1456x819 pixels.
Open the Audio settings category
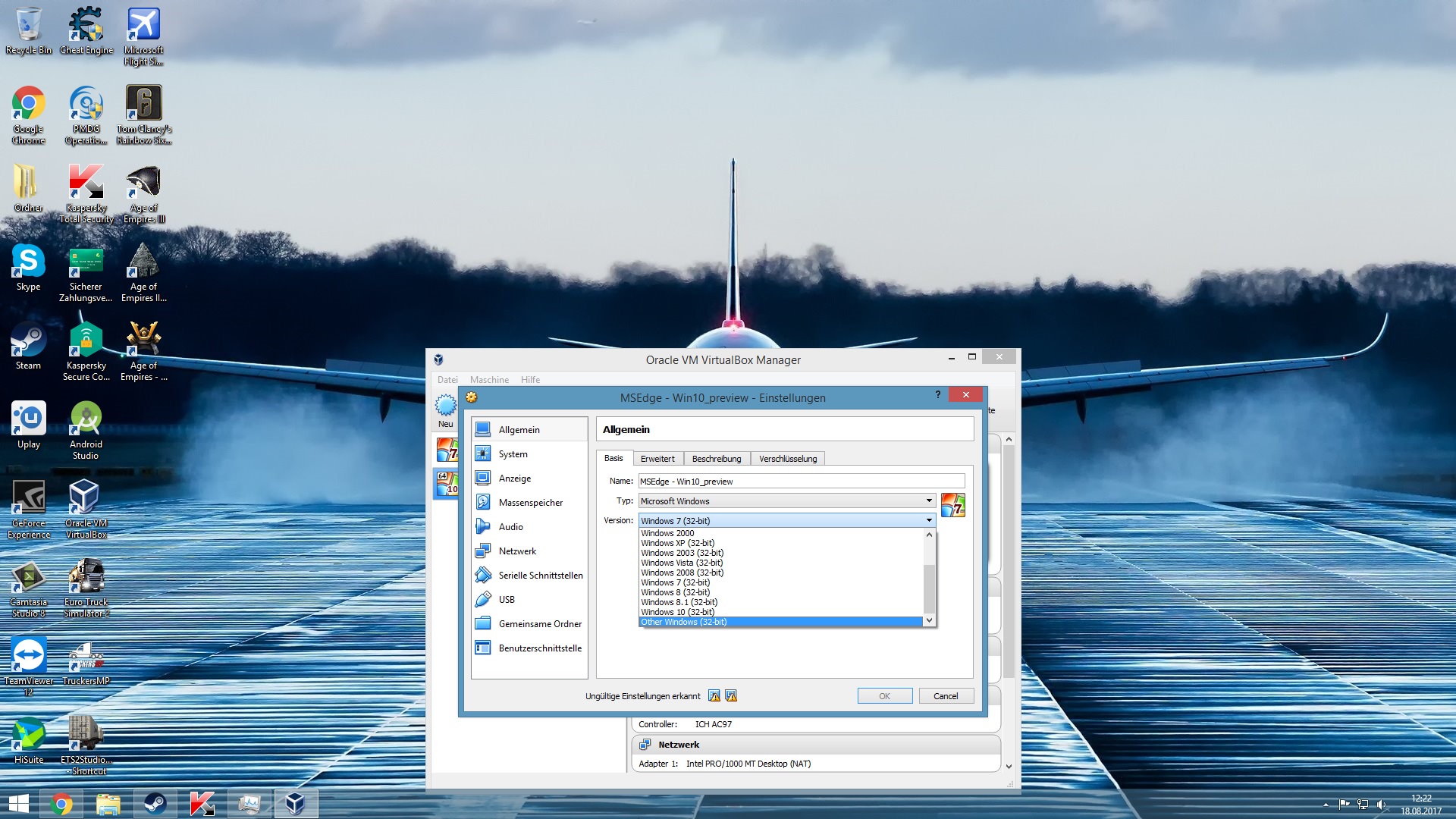510,527
